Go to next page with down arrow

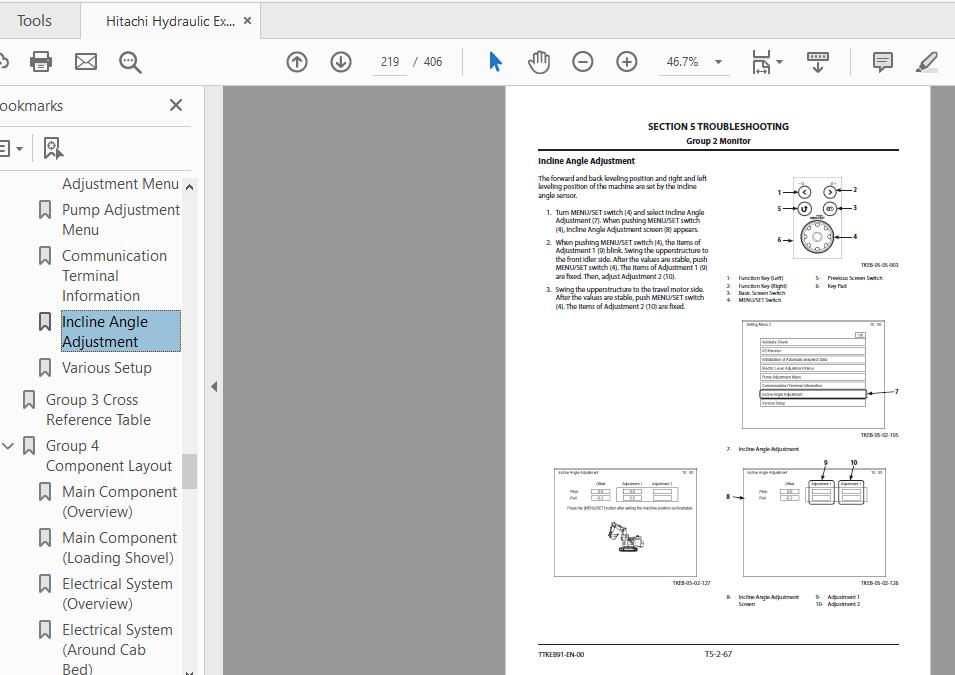pos(341,62)
